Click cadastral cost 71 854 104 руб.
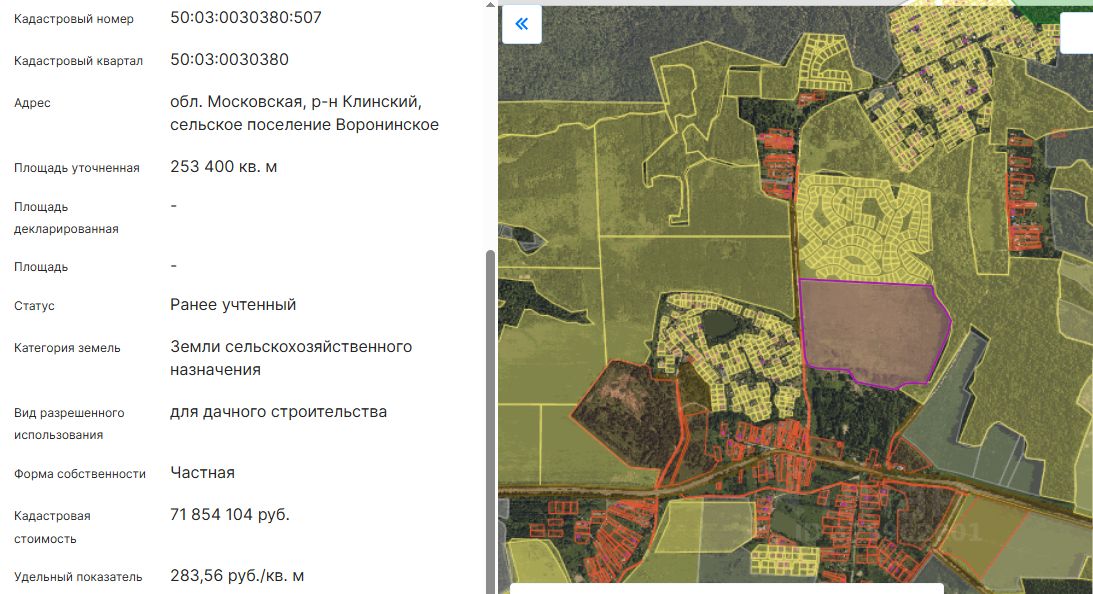1093x594 pixels. 229,515
